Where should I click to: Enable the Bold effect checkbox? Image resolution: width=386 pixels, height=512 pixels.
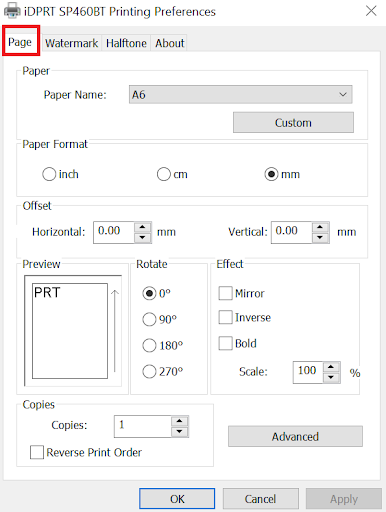point(225,343)
